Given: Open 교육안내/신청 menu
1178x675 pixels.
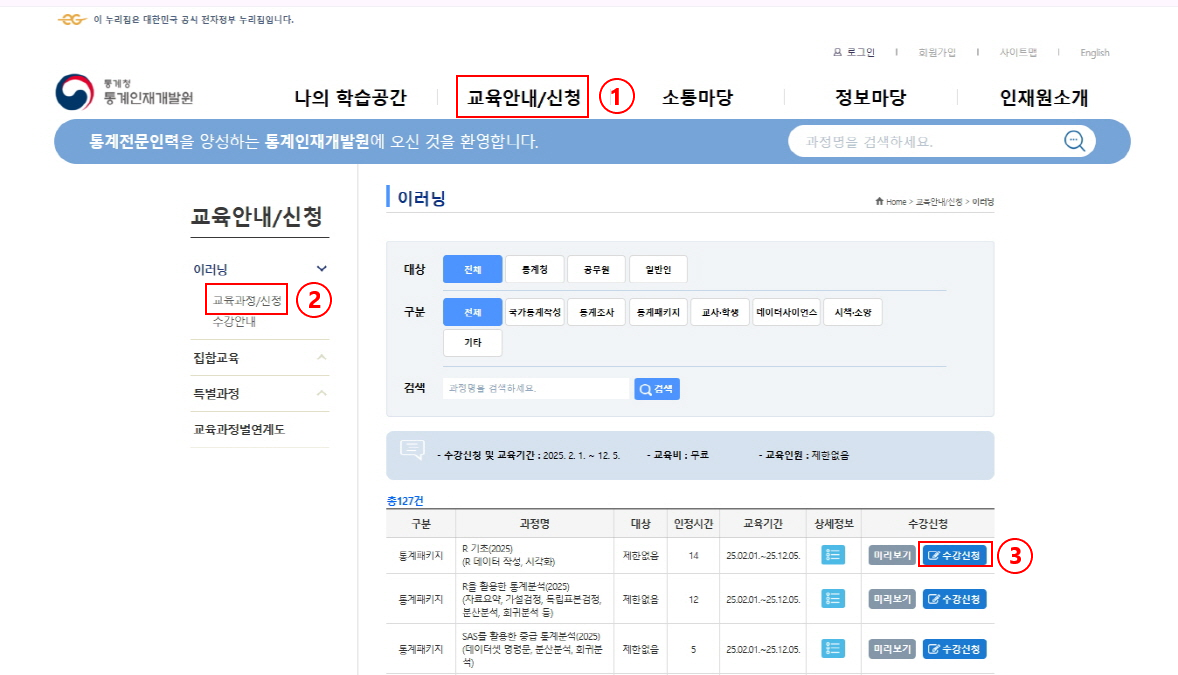Looking at the screenshot, I should pos(524,97).
